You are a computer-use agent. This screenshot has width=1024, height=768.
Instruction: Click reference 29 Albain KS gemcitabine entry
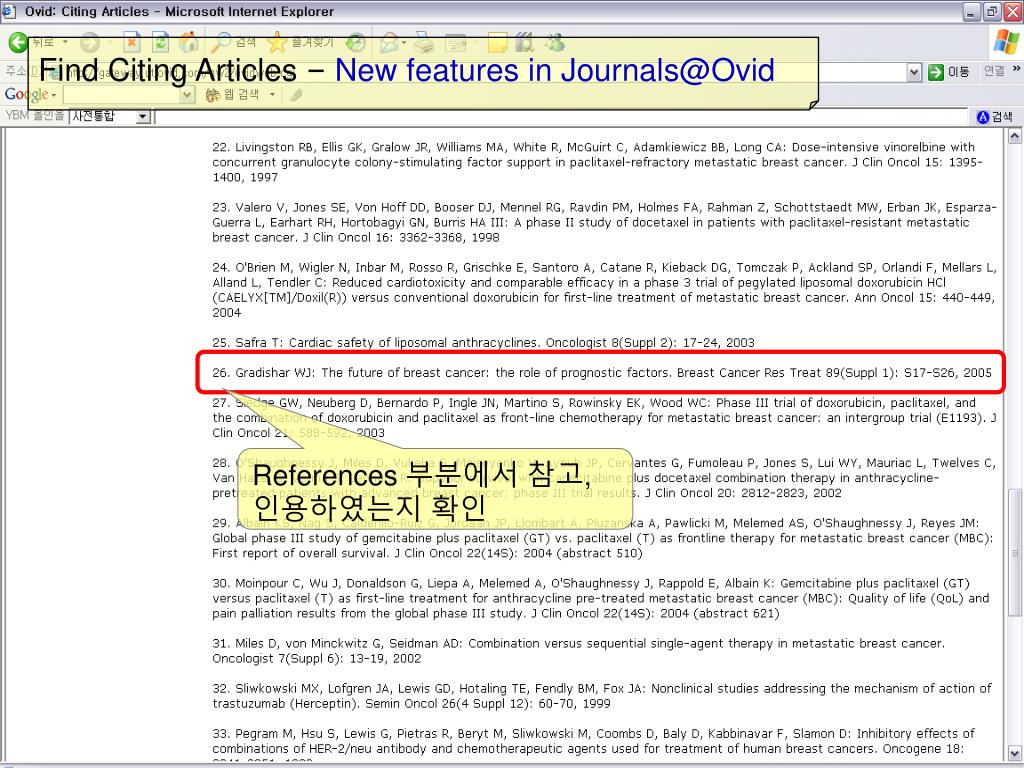tap(603, 537)
